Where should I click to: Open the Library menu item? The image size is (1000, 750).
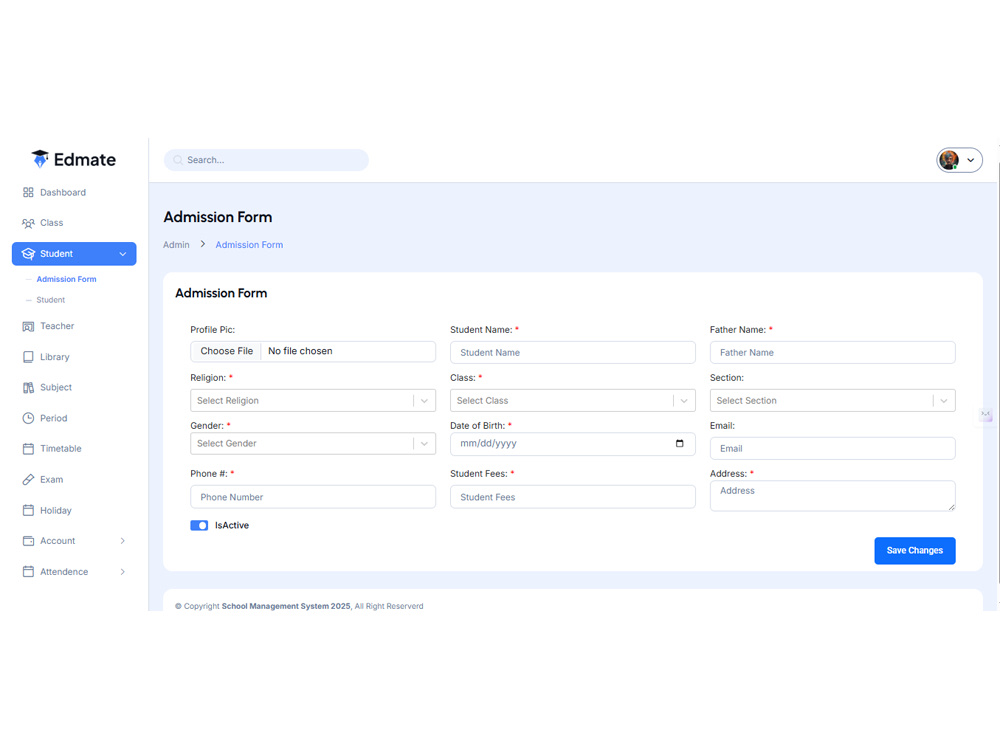point(54,357)
